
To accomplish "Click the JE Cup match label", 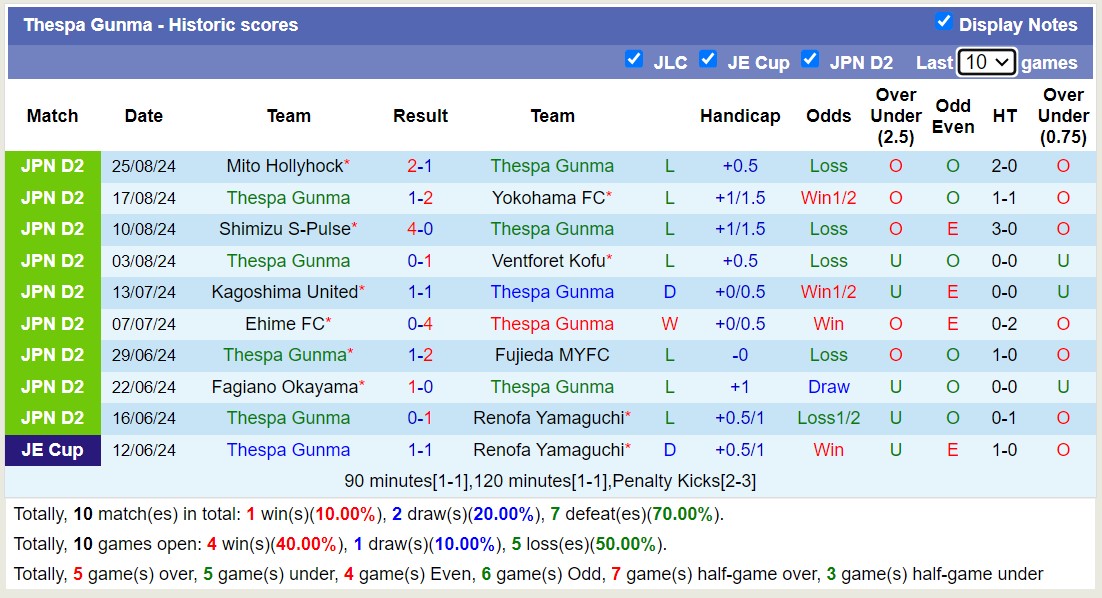I will [52, 450].
